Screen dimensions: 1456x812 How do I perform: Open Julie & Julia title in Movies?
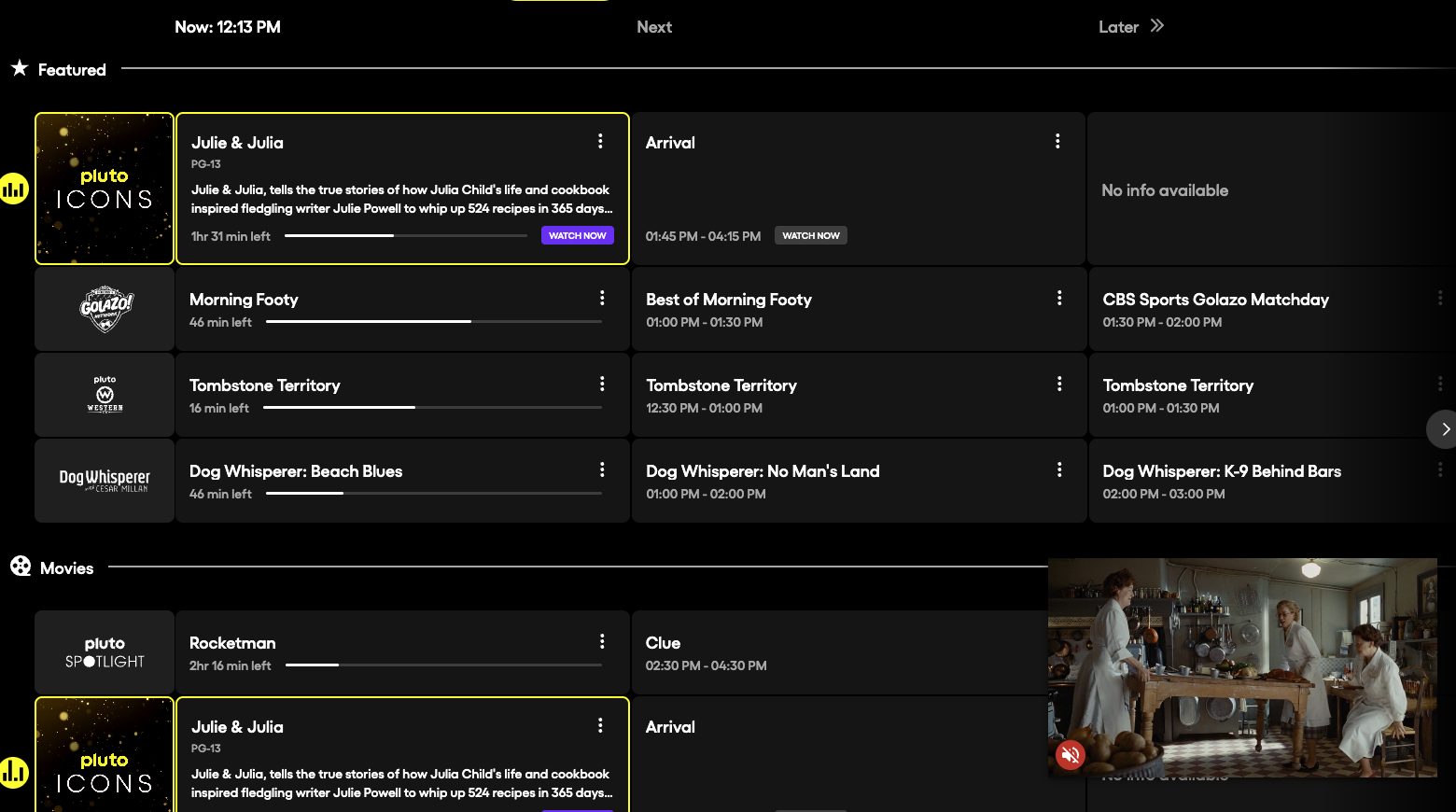click(x=237, y=727)
